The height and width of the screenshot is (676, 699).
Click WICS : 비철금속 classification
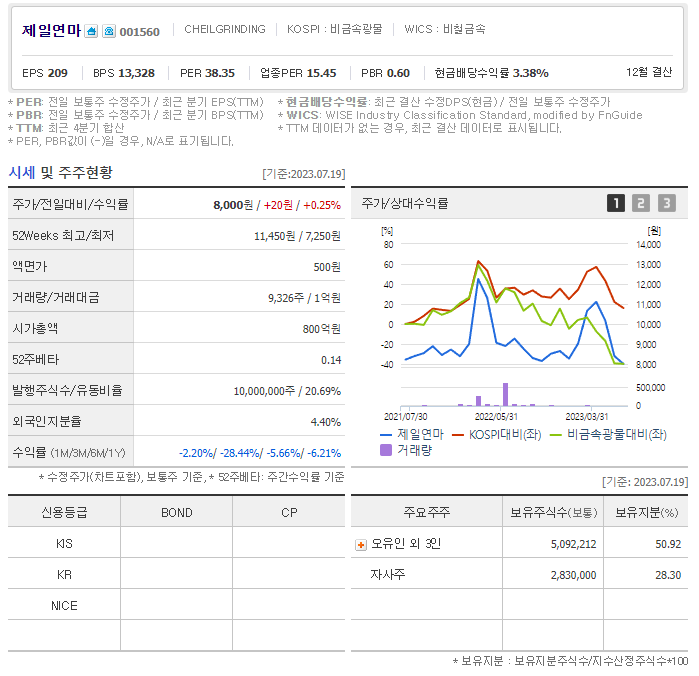(445, 29)
